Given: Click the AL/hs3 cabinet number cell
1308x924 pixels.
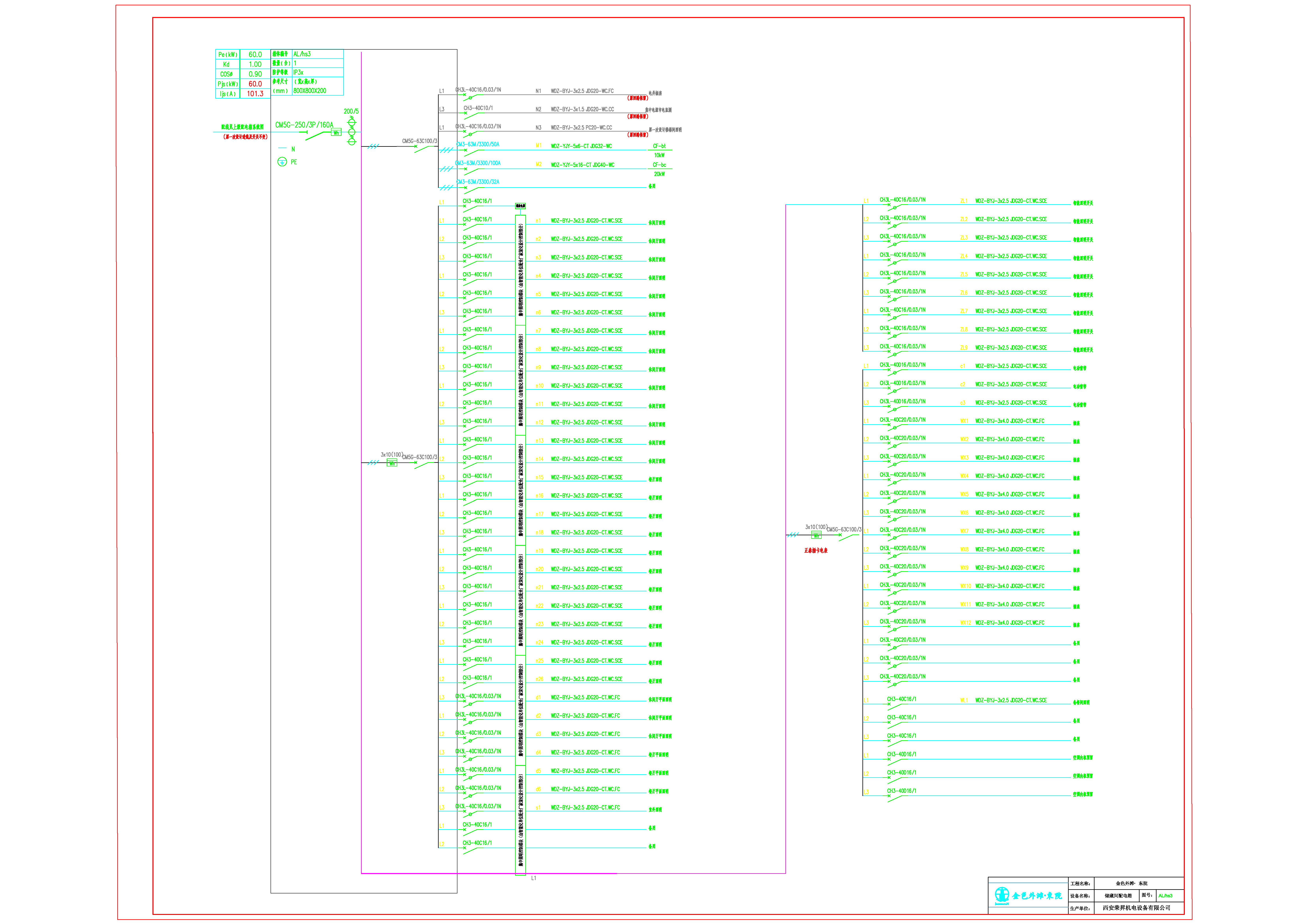Looking at the screenshot, I should point(318,54).
